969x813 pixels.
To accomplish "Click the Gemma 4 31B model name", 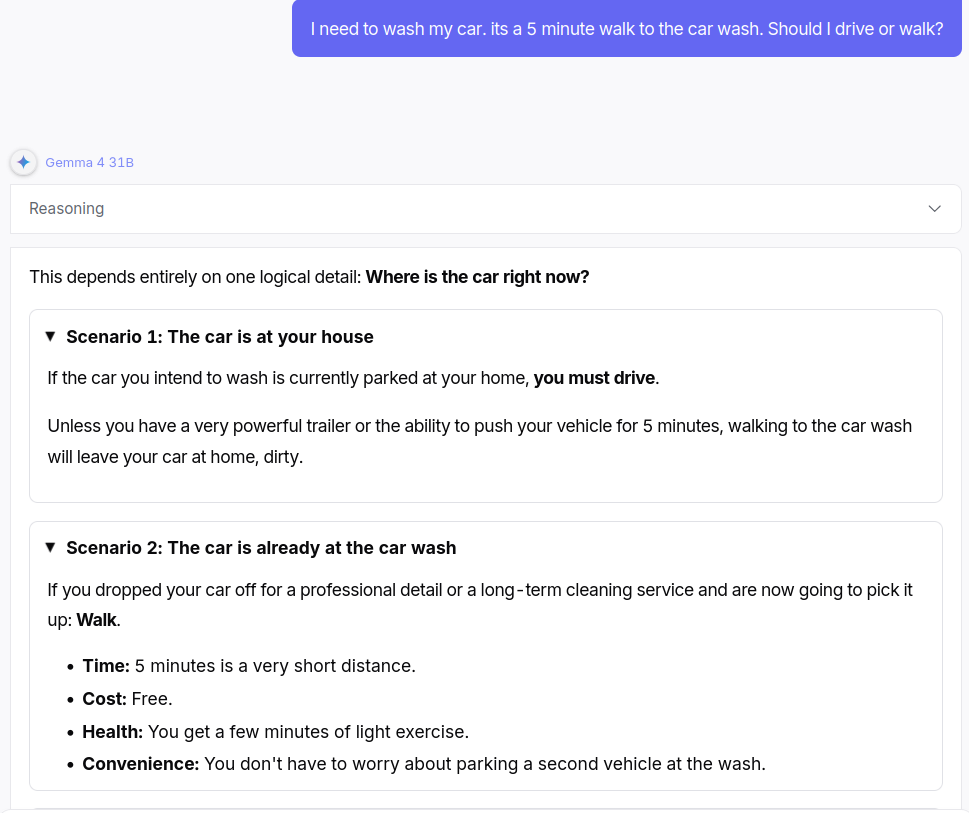I will [x=90, y=162].
